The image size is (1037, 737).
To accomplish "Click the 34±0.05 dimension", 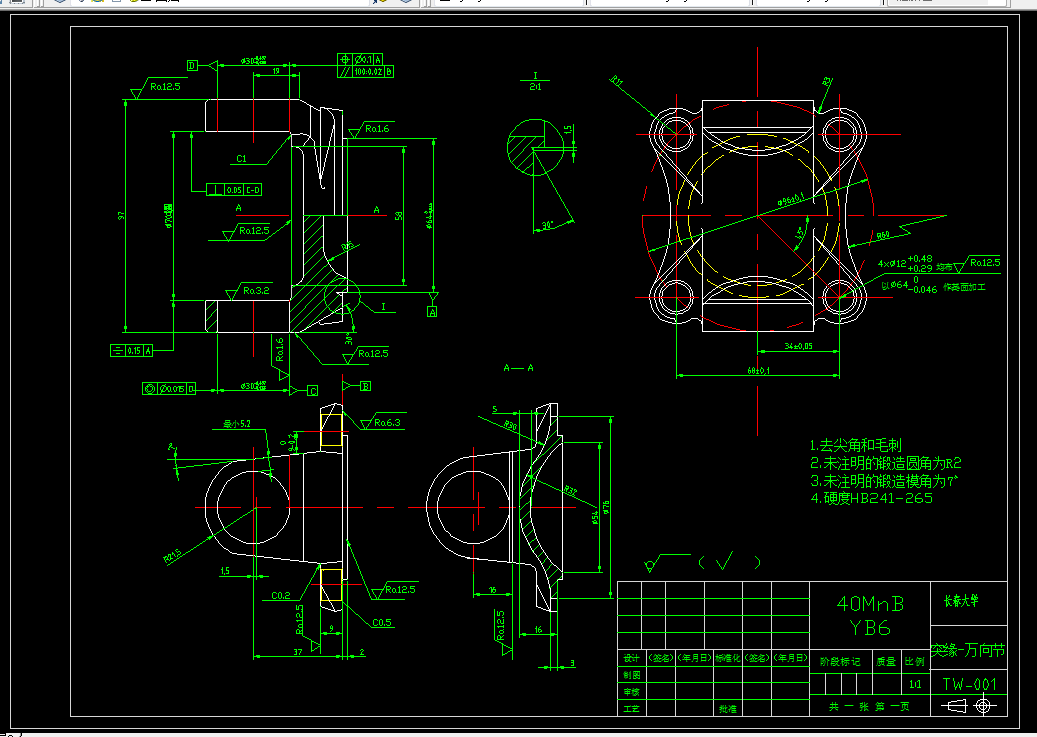I will click(798, 346).
